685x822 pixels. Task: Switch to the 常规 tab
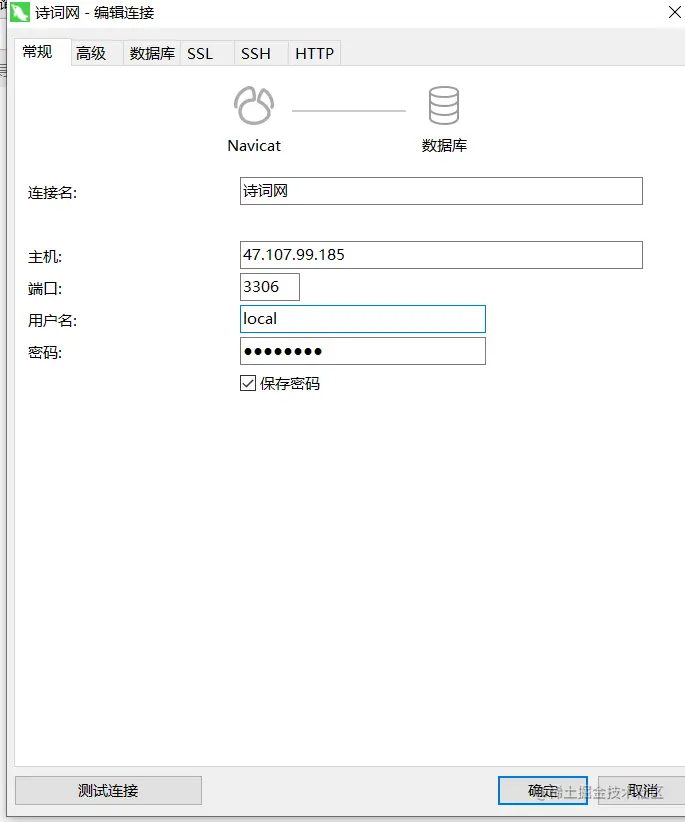pos(42,52)
